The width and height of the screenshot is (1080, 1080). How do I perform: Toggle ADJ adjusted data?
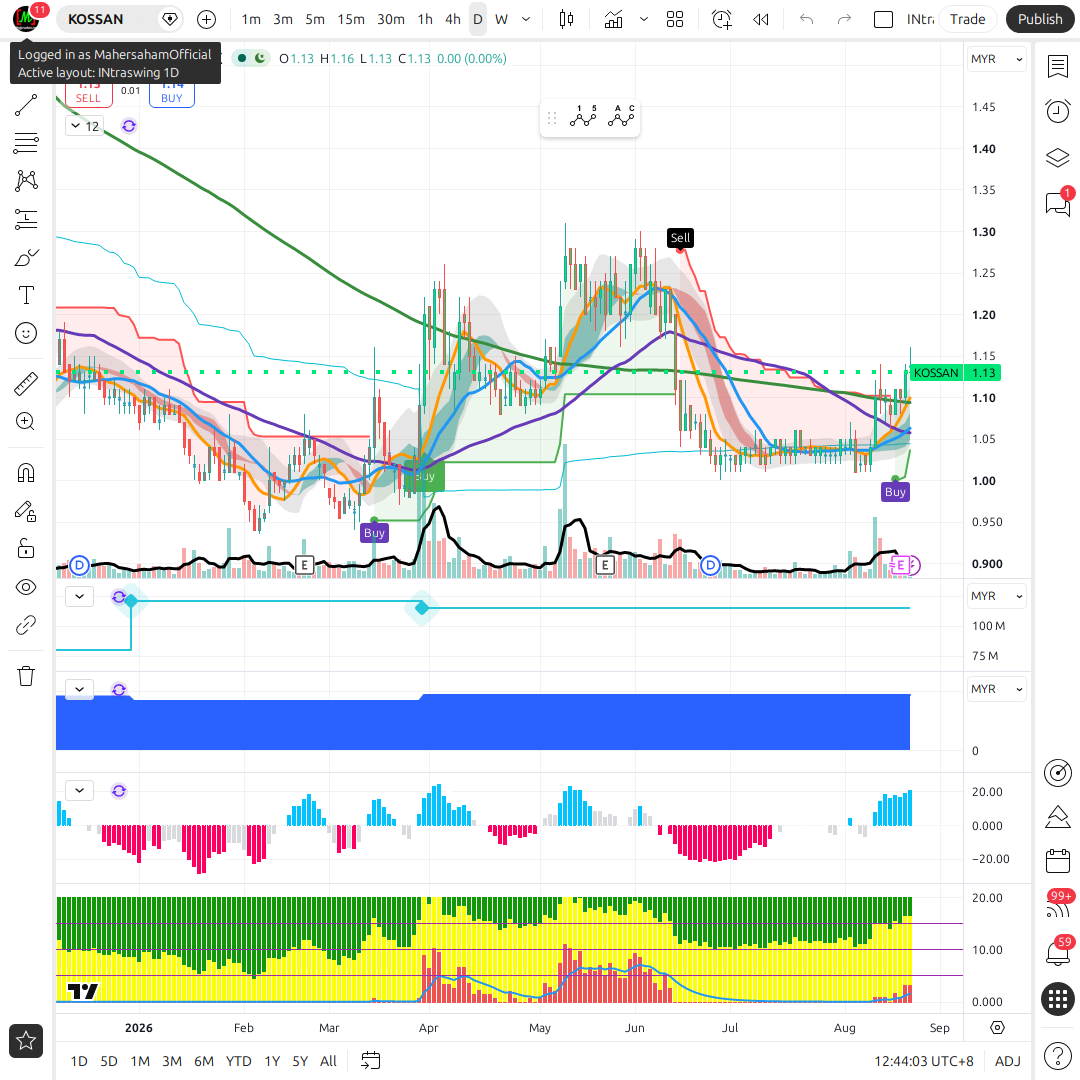(1008, 1061)
